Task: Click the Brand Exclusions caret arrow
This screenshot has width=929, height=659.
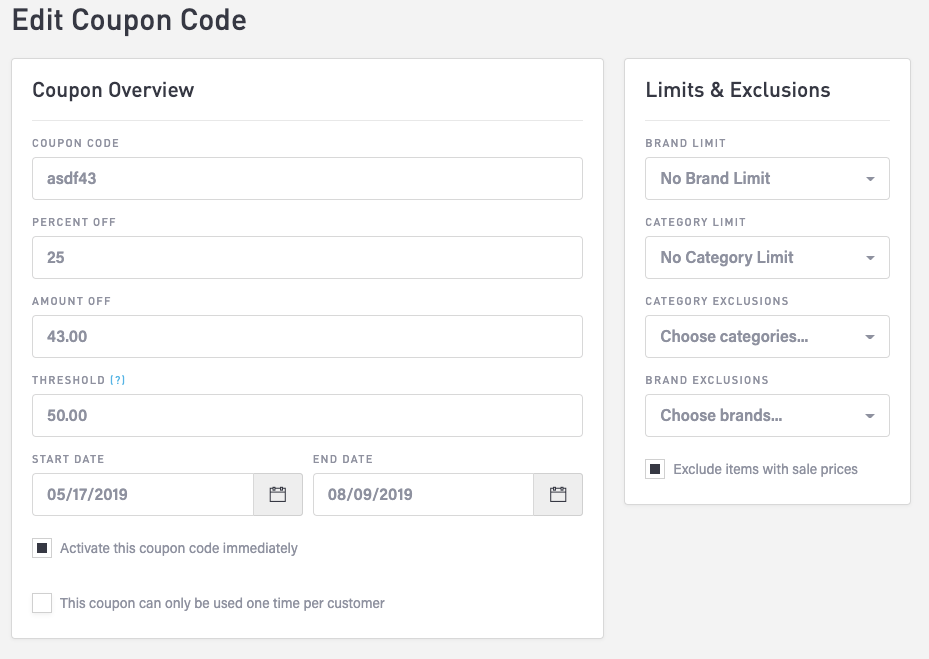Action: click(870, 416)
